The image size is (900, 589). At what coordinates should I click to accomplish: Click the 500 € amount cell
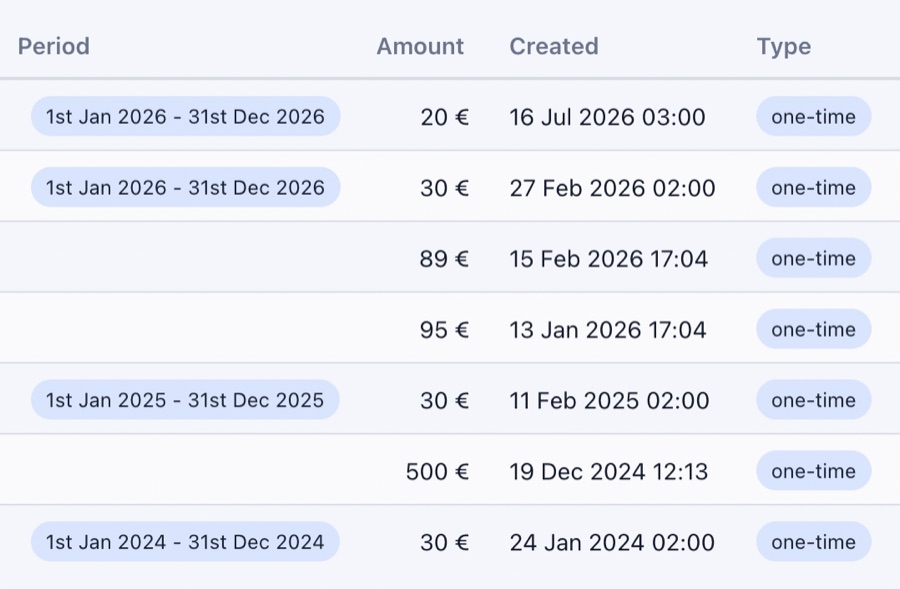tap(437, 471)
